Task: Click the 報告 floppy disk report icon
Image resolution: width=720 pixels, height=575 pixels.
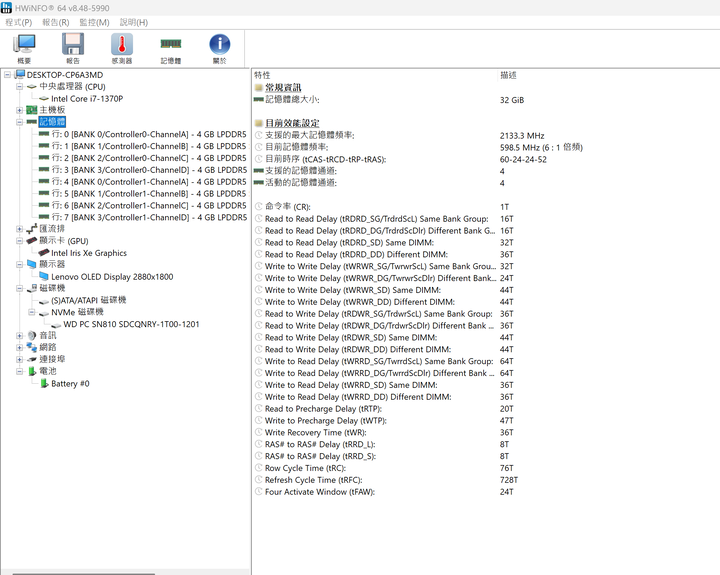Action: (x=73, y=48)
